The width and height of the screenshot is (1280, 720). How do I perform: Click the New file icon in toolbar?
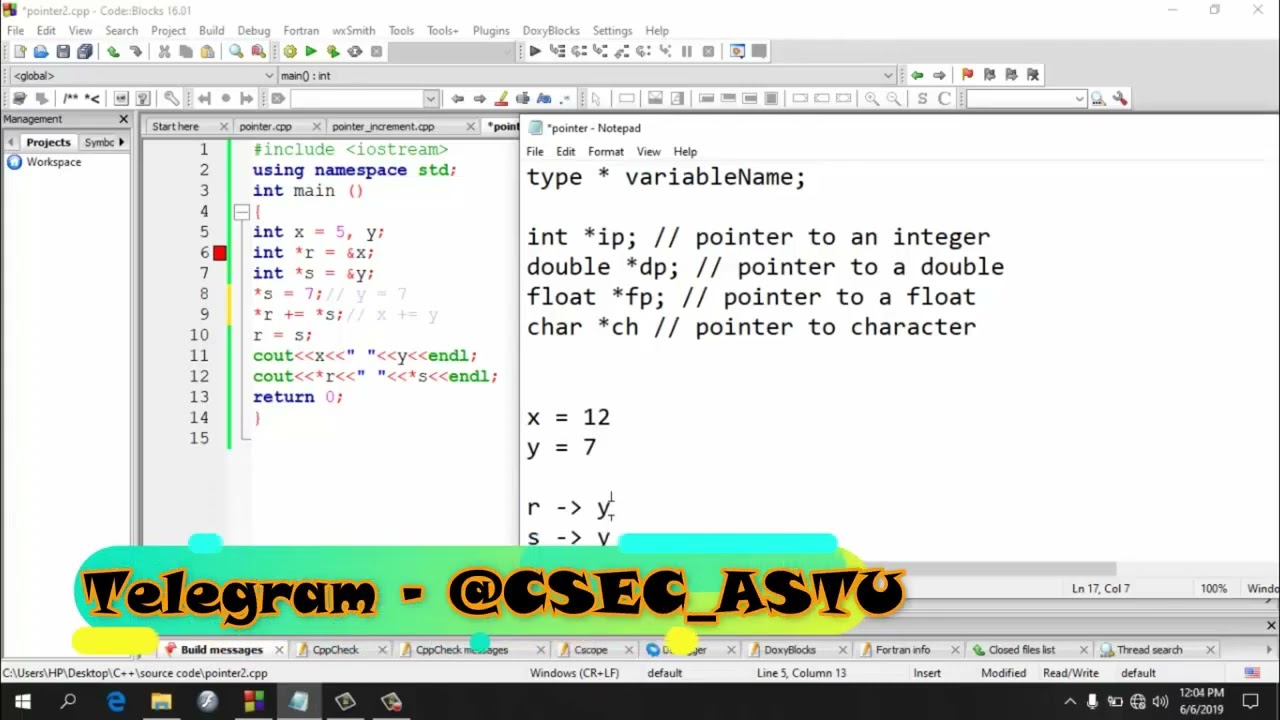coord(19,52)
